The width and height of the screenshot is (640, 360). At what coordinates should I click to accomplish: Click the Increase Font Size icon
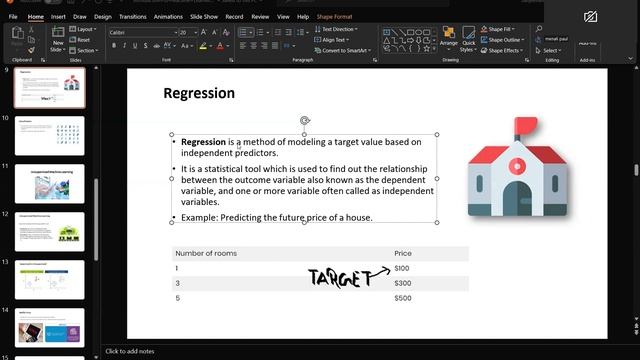point(204,32)
